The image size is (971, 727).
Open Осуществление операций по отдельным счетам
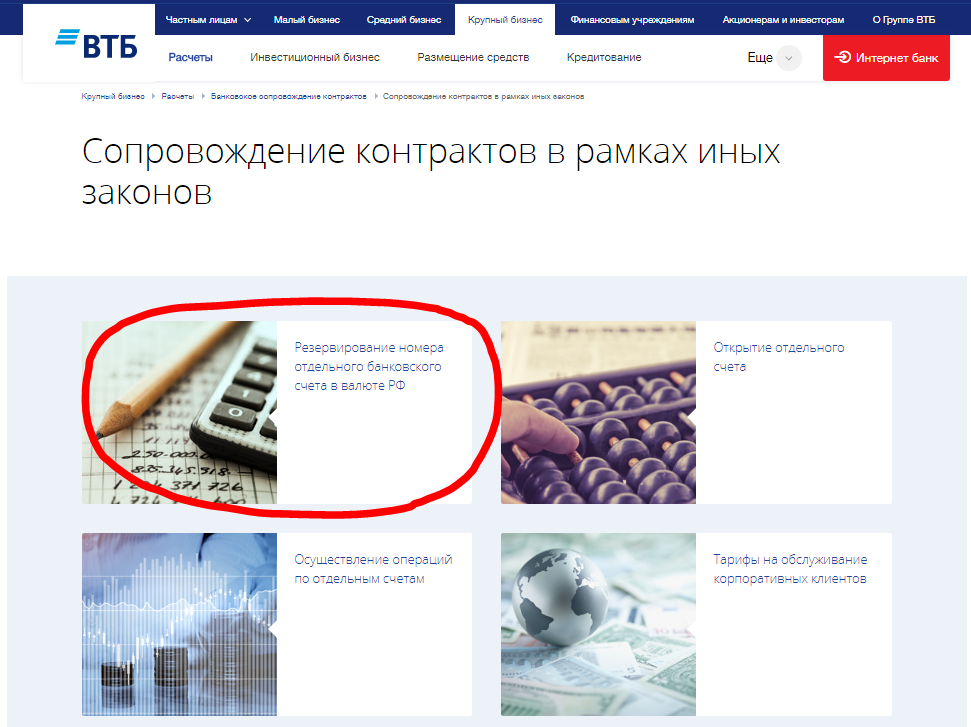click(x=373, y=569)
